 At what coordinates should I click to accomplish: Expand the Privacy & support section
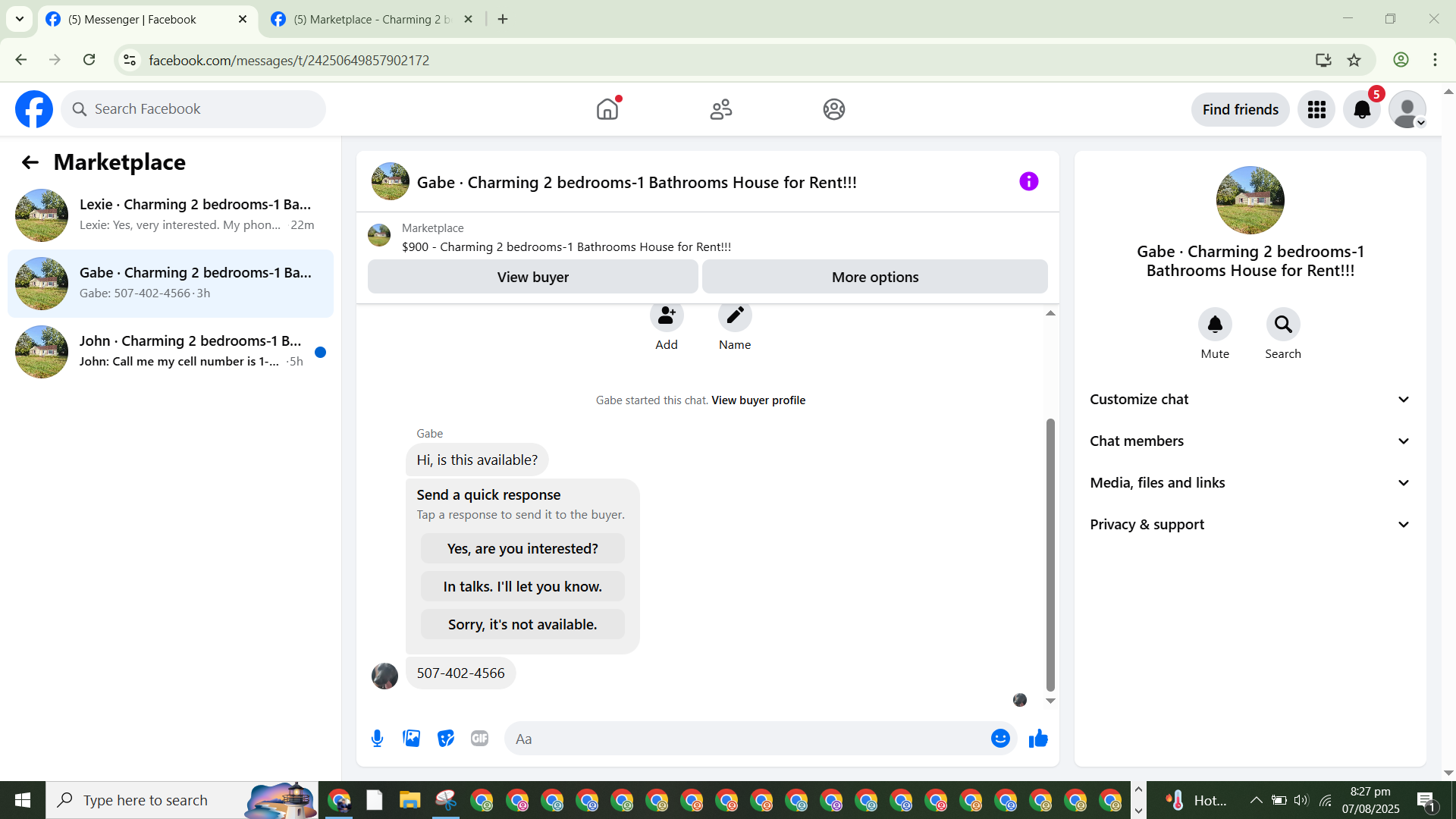pyautogui.click(x=1250, y=525)
